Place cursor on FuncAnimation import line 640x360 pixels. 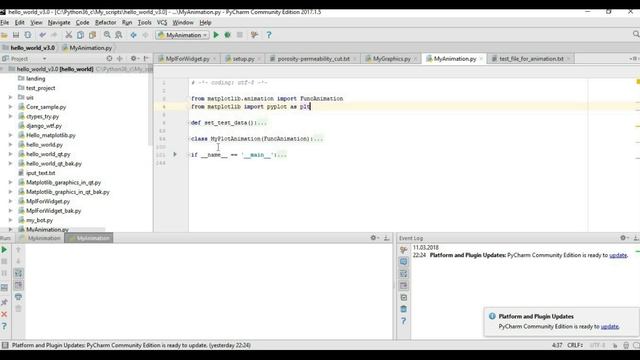pyautogui.click(x=267, y=99)
